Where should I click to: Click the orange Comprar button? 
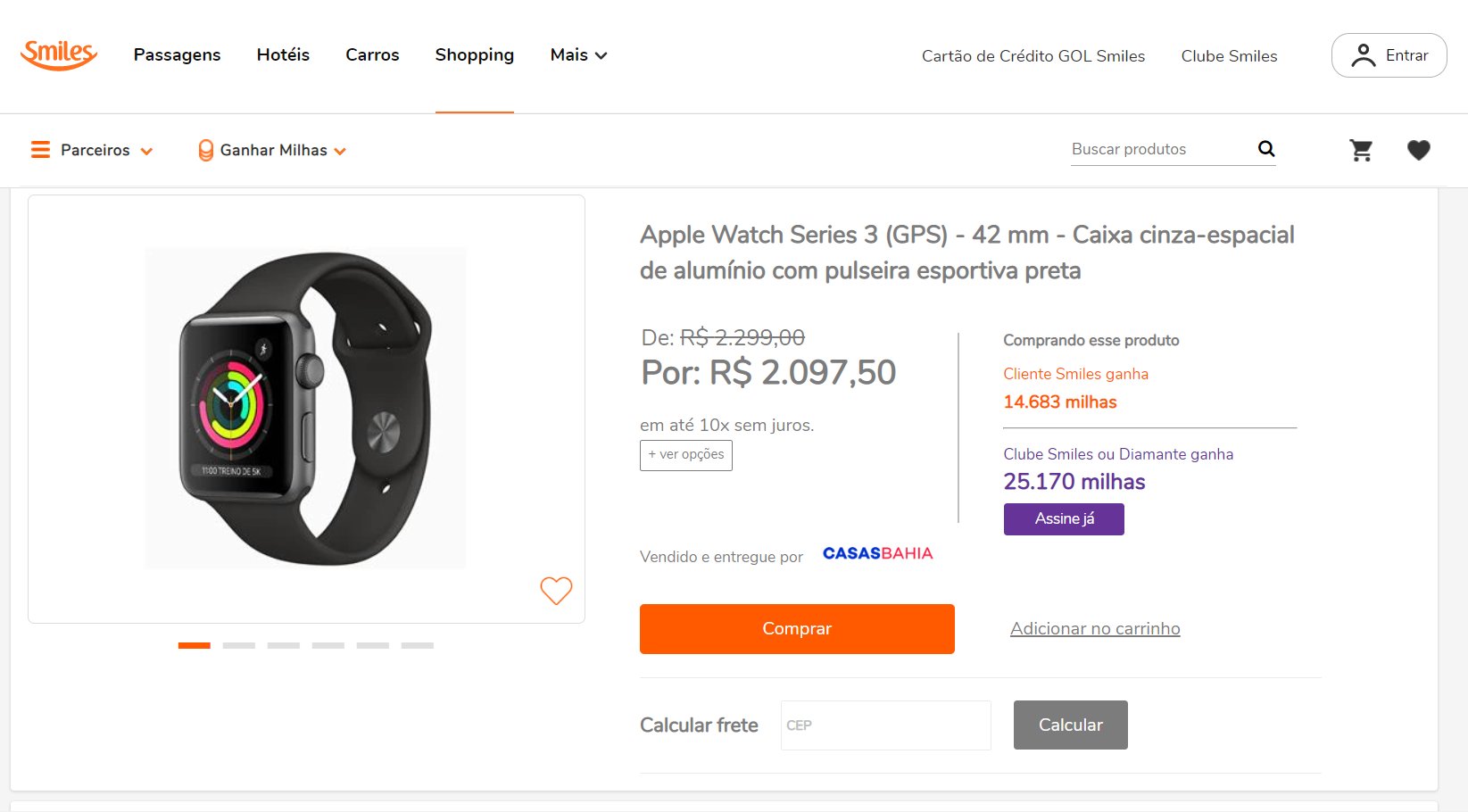tap(797, 629)
